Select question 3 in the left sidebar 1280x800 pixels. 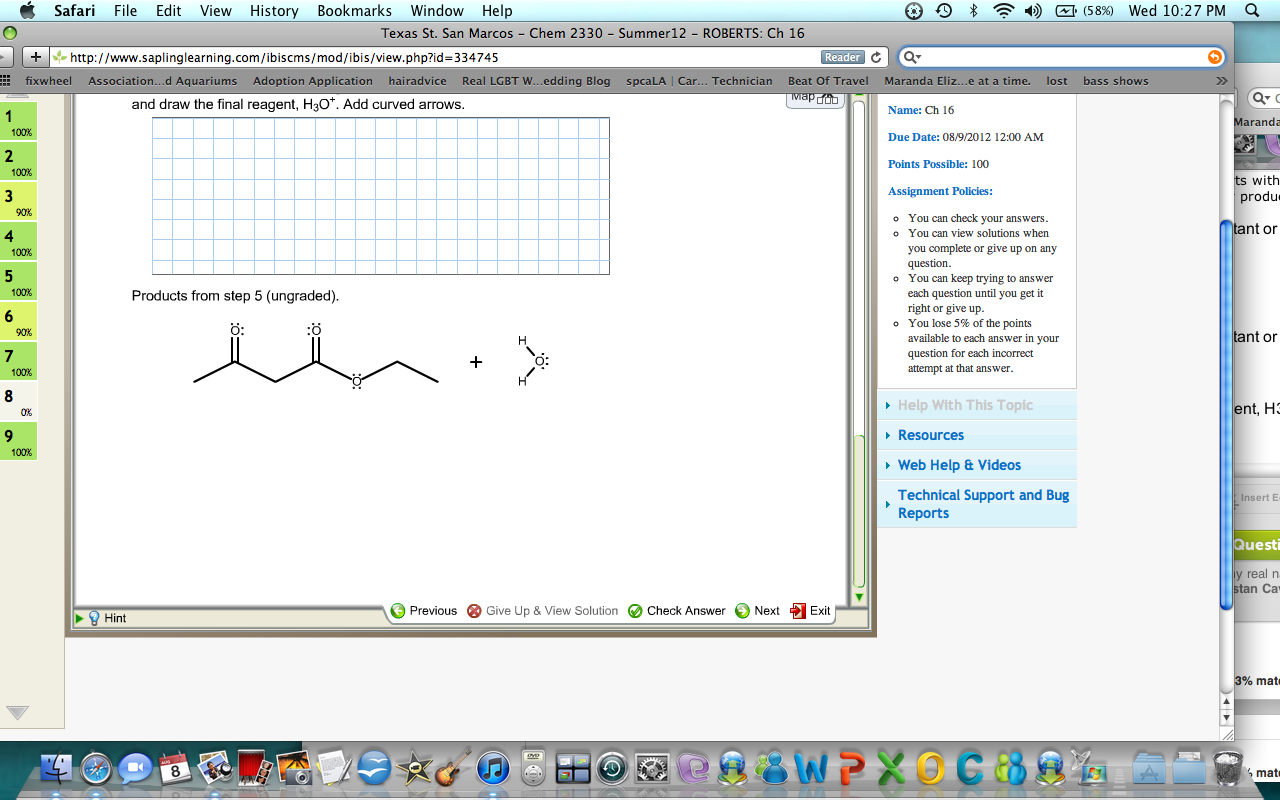coord(18,203)
